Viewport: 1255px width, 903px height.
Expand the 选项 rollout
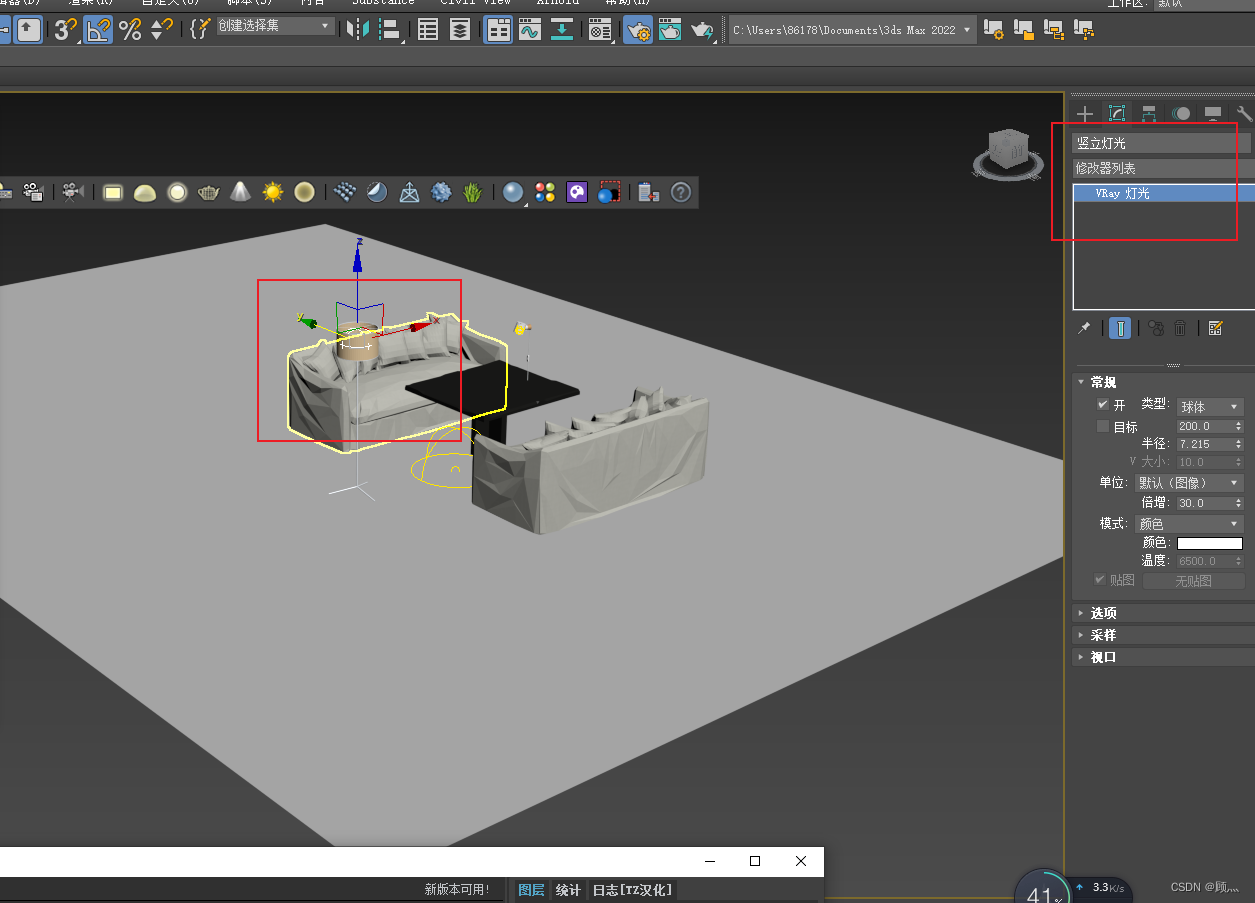click(x=1162, y=613)
